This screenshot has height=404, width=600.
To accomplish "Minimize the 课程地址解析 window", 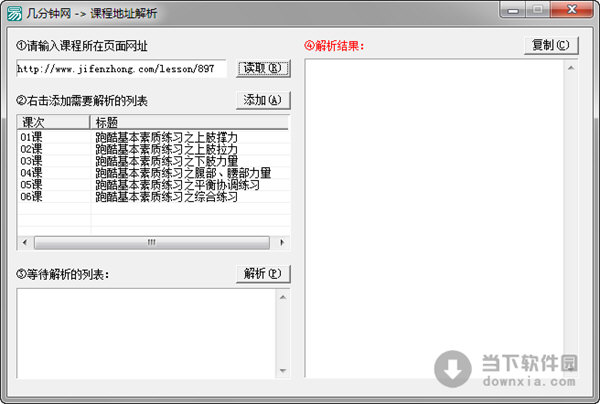I will (513, 10).
